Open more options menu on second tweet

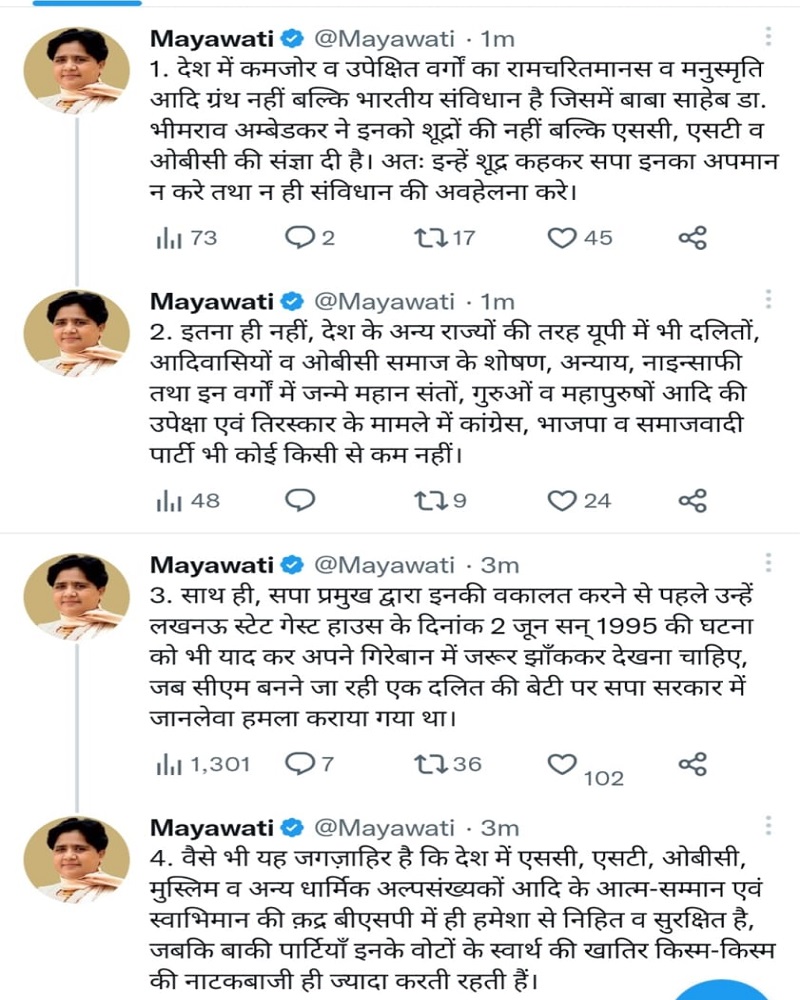click(768, 300)
